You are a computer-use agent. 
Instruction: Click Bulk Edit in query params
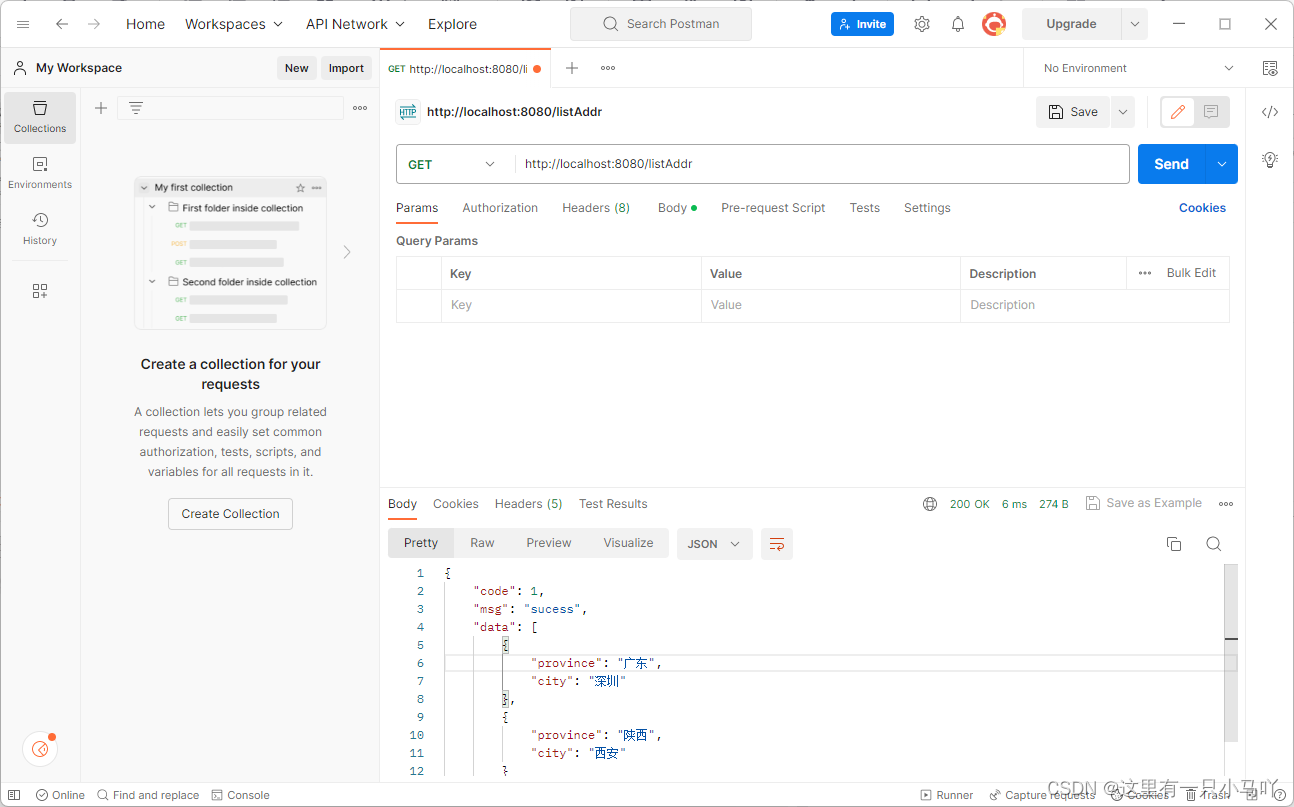tap(1191, 273)
